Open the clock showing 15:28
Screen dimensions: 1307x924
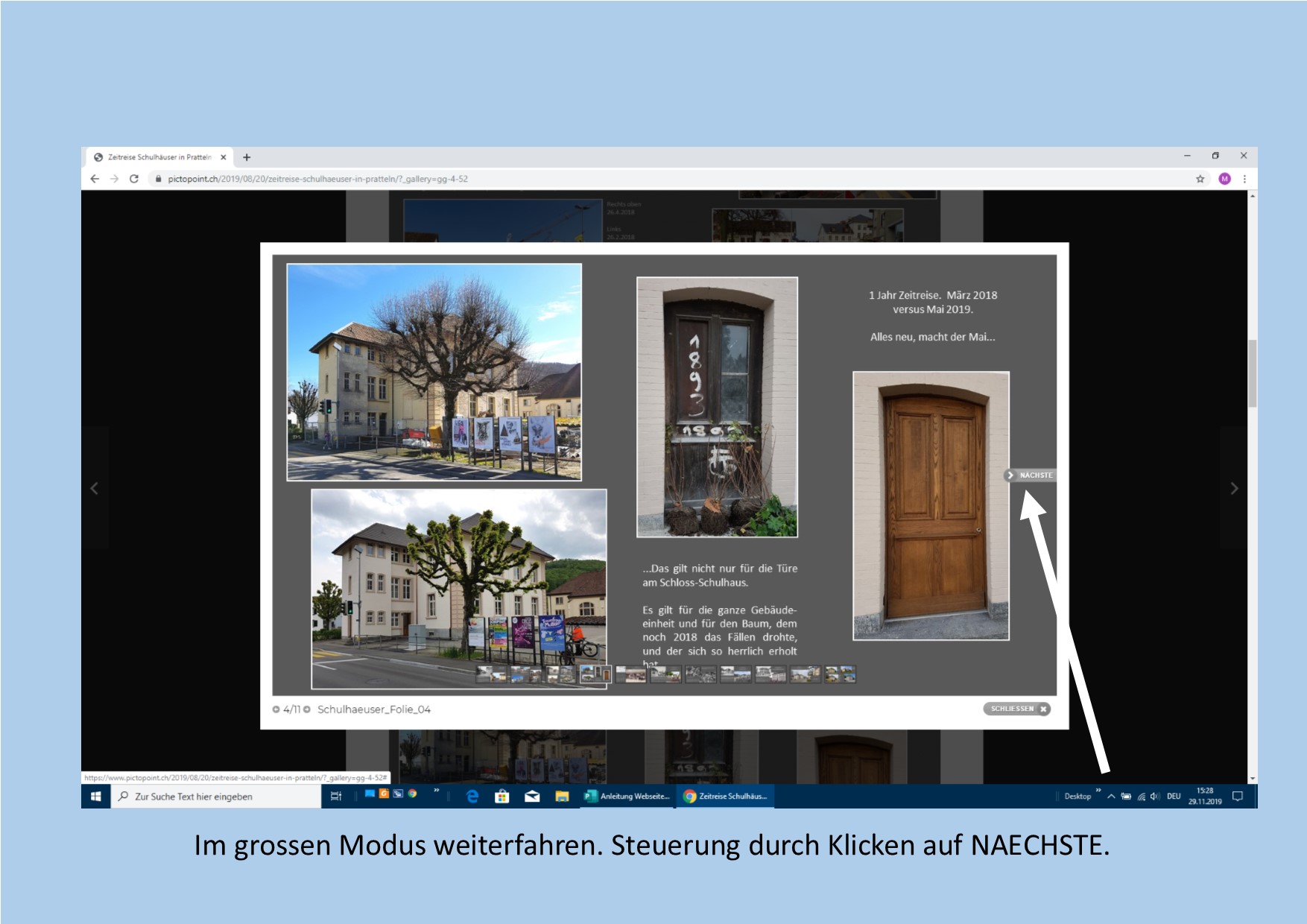pyautogui.click(x=1205, y=797)
